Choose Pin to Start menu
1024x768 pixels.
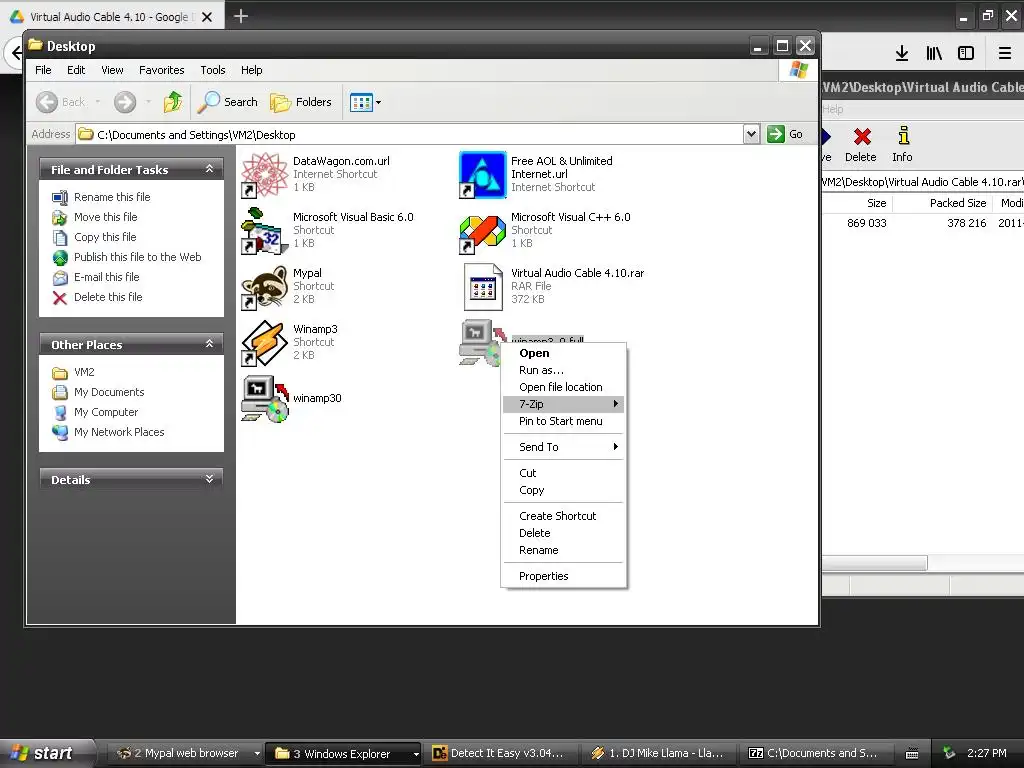pos(562,421)
